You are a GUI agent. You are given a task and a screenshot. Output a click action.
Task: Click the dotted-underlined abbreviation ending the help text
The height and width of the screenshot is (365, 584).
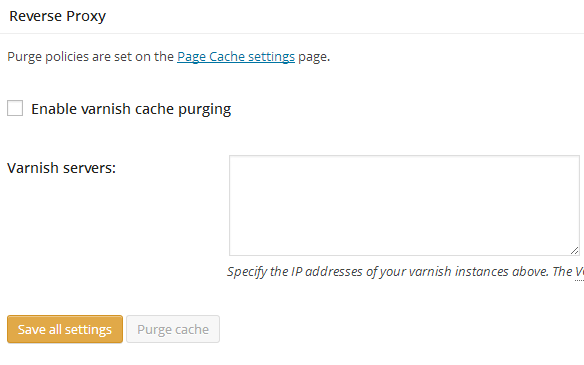pos(580,272)
